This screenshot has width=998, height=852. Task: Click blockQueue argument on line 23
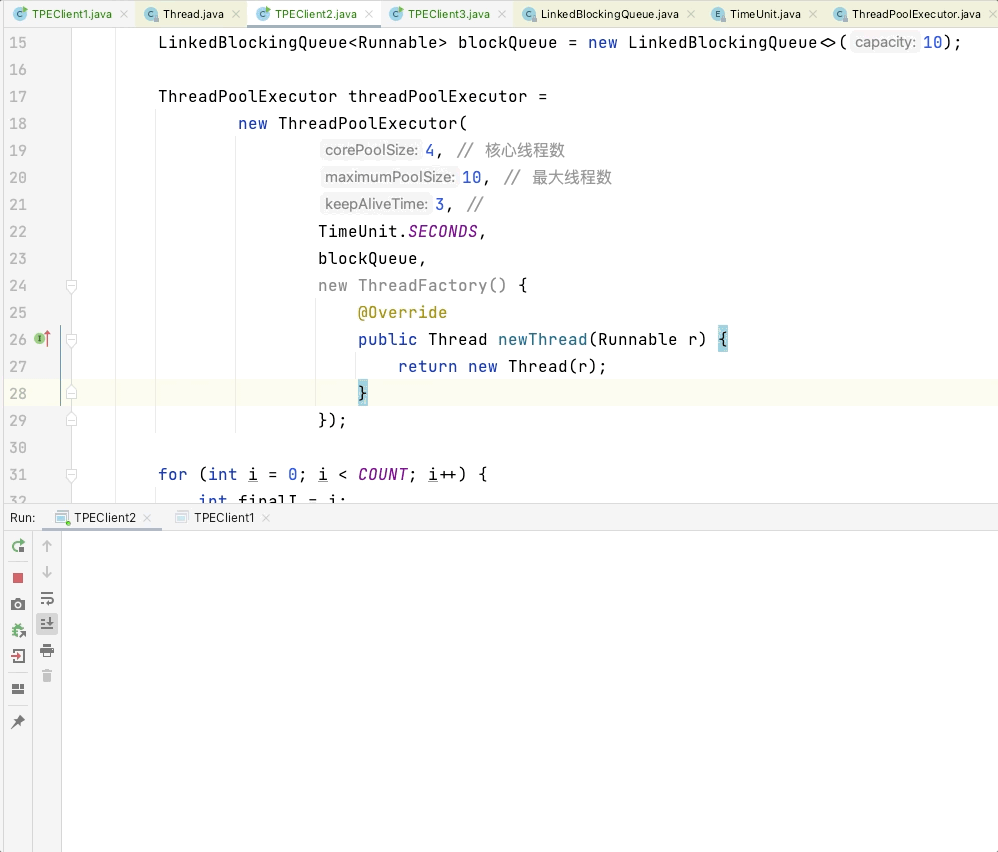click(367, 258)
